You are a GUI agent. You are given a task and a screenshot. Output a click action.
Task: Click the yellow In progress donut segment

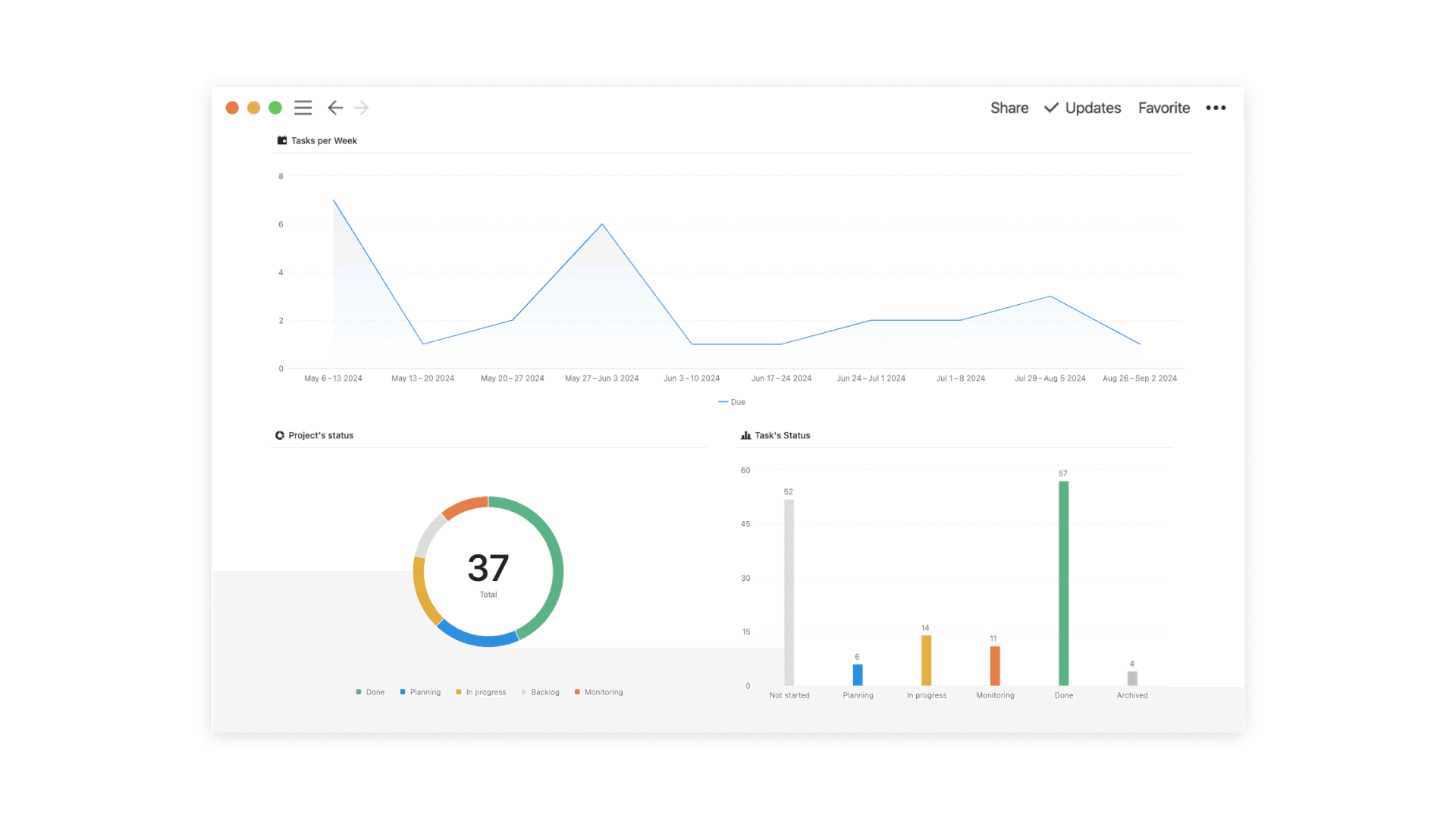click(x=422, y=591)
